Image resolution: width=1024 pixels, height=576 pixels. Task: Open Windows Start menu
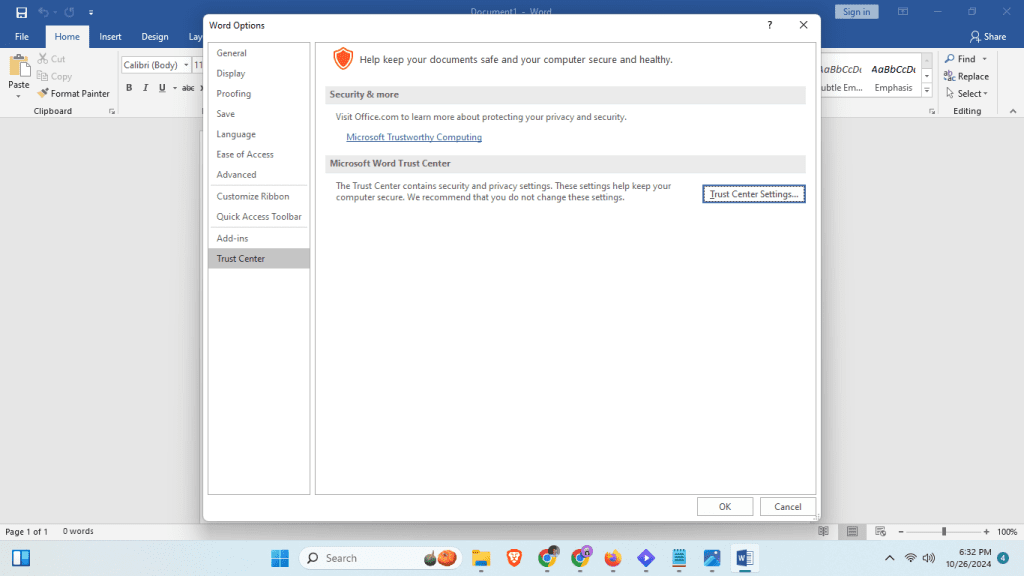280,558
